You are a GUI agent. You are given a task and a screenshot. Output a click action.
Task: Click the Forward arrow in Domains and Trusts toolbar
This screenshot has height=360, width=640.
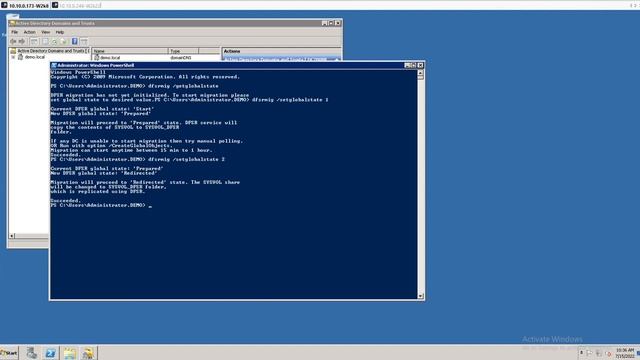22,41
